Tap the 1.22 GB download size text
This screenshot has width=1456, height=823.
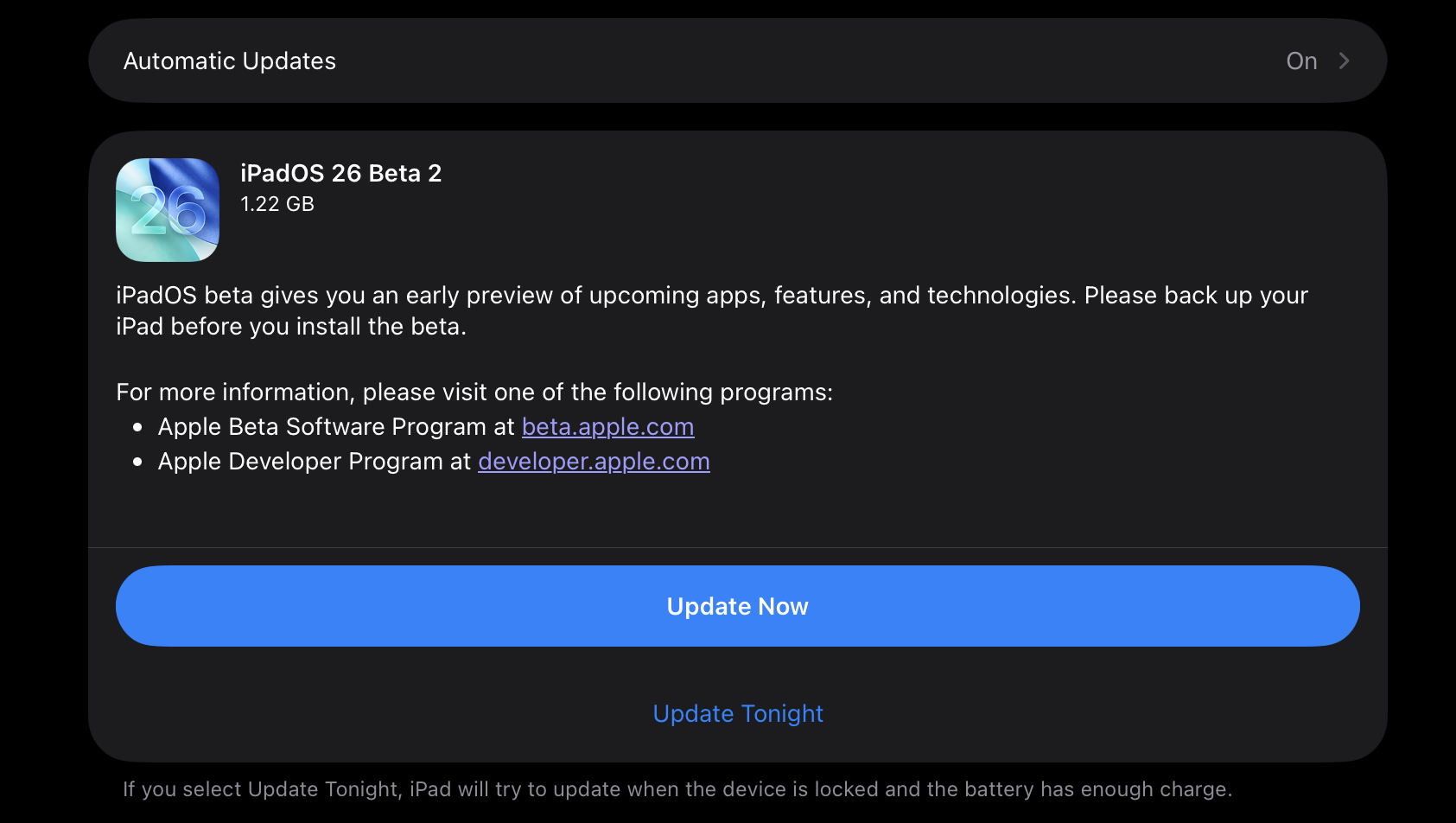(277, 204)
